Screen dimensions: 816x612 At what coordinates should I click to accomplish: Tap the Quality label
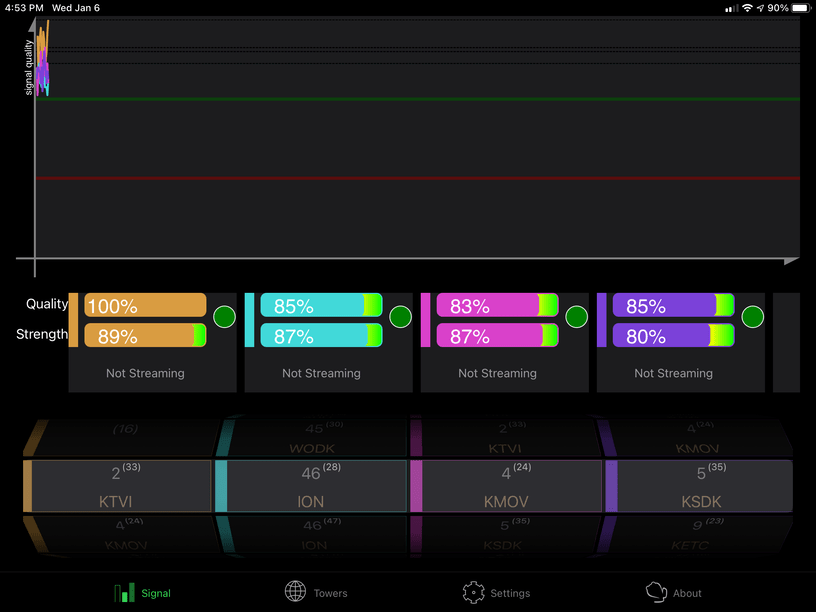click(x=47, y=304)
